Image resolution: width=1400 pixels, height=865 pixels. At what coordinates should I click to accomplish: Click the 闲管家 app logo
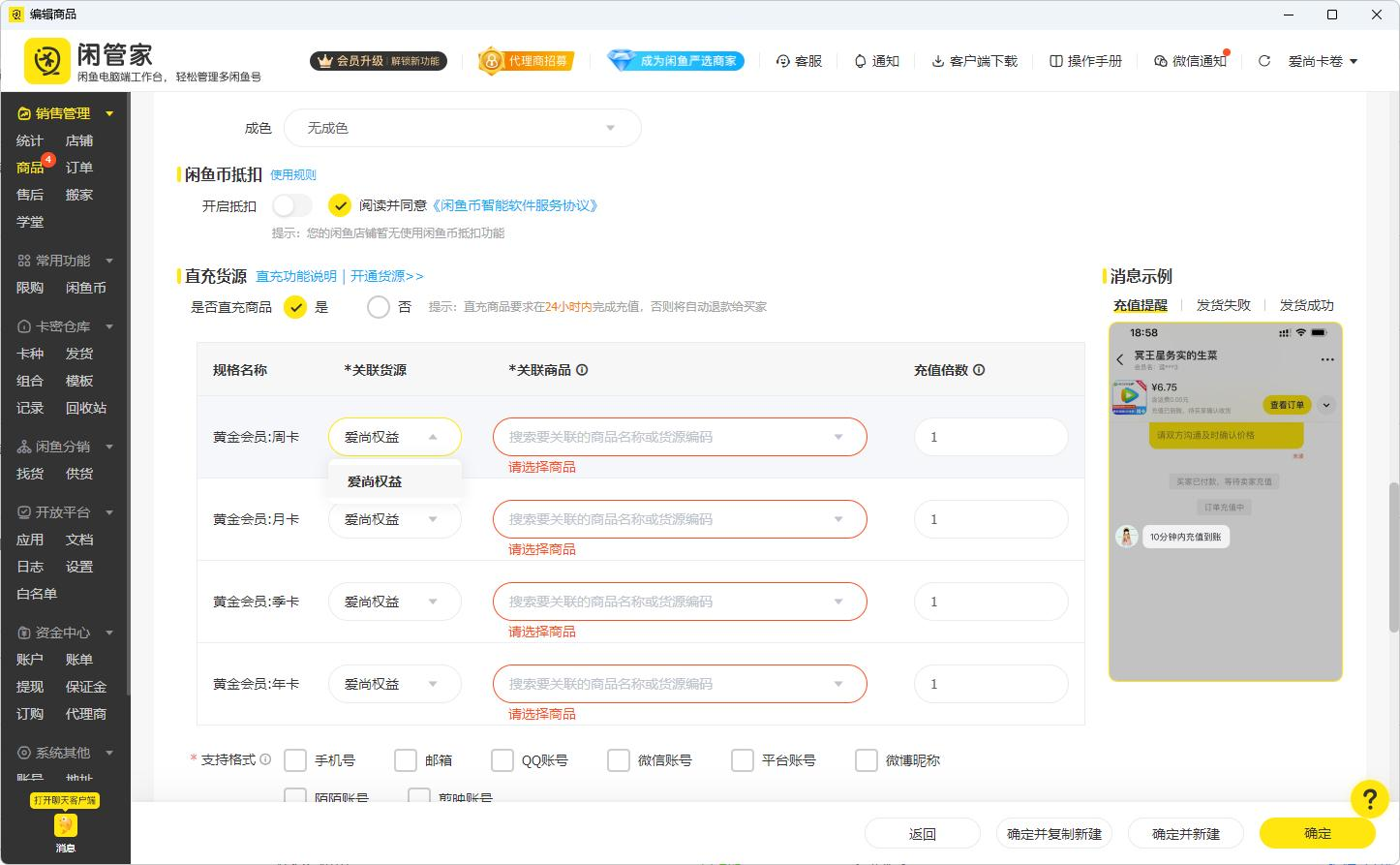pyautogui.click(x=46, y=59)
